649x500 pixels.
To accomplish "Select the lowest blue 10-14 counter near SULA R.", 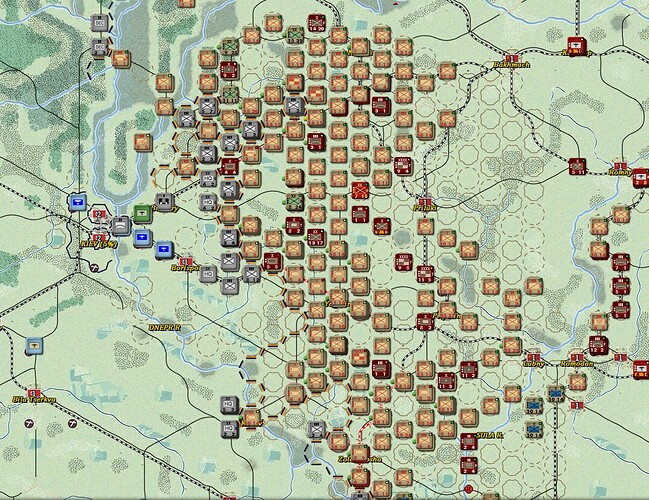I will click(534, 429).
